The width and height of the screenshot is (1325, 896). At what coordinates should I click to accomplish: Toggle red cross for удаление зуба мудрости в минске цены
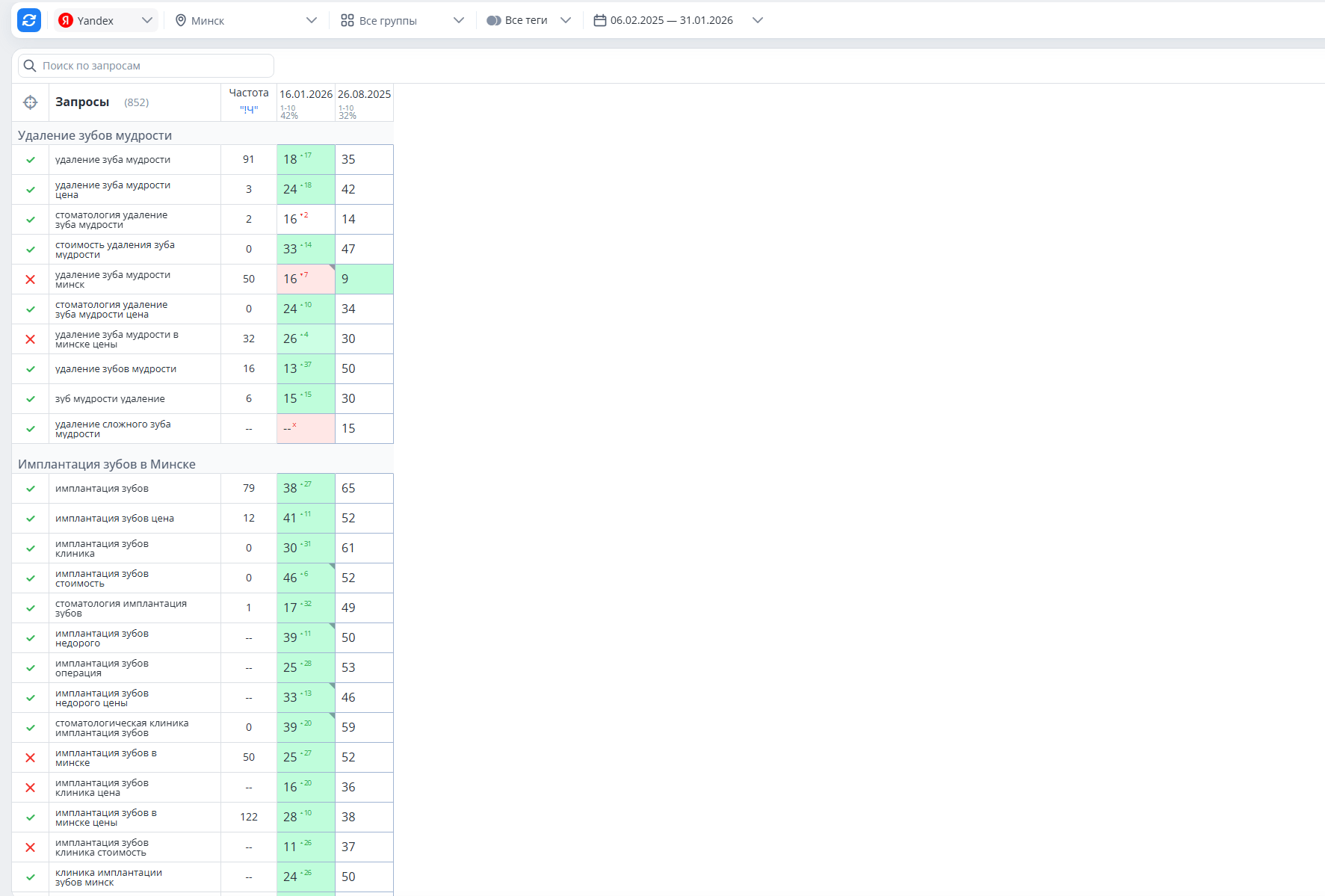[31, 339]
